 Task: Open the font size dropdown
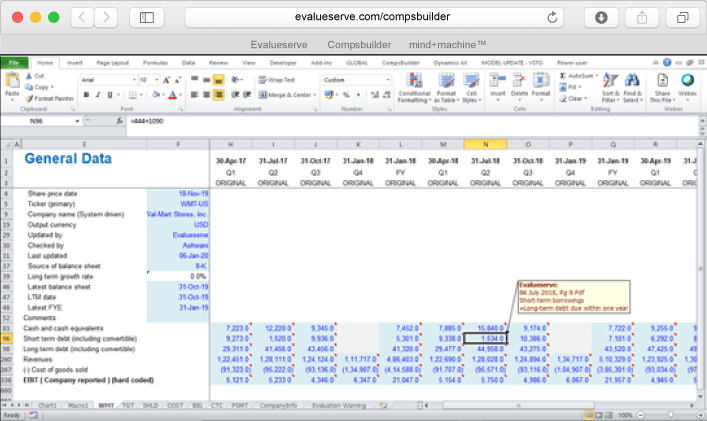pyautogui.click(x=156, y=80)
